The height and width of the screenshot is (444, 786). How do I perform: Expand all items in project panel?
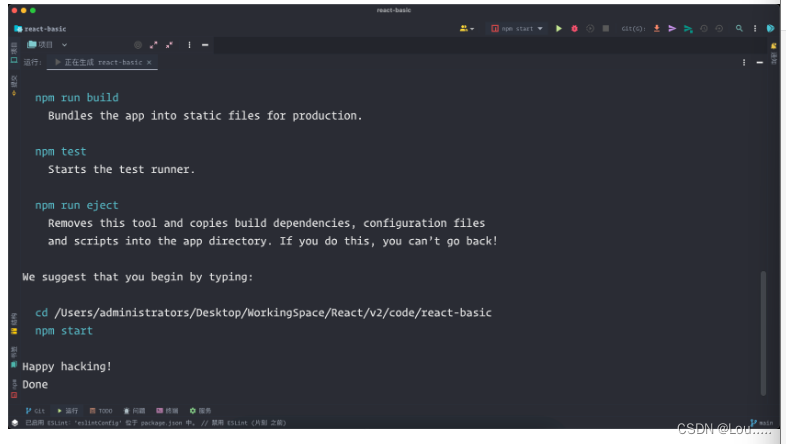[x=153, y=45]
